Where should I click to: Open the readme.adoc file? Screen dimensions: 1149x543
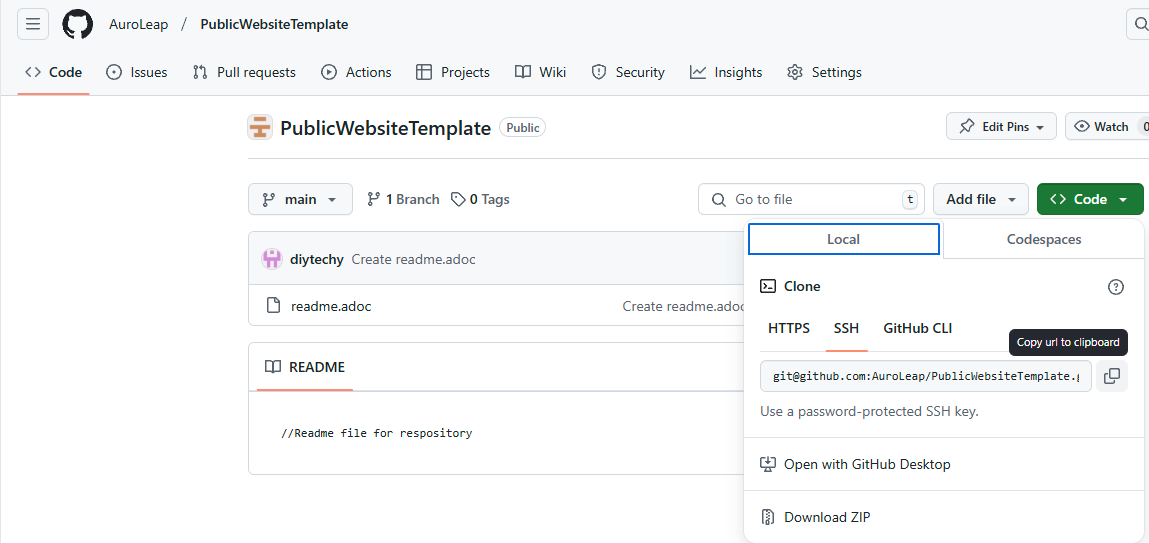(331, 306)
